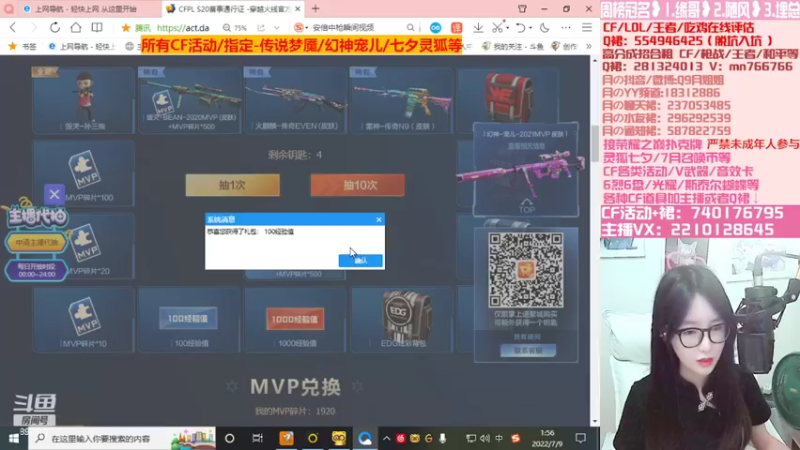Click the 联系客服 contact service button
This screenshot has height=450, width=800.
pos(528,351)
